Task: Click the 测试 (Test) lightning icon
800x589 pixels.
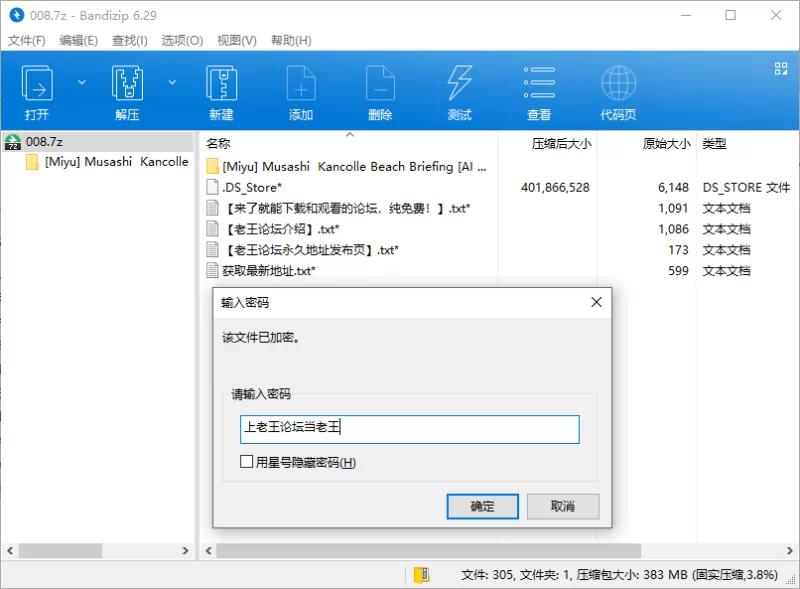Action: (460, 83)
